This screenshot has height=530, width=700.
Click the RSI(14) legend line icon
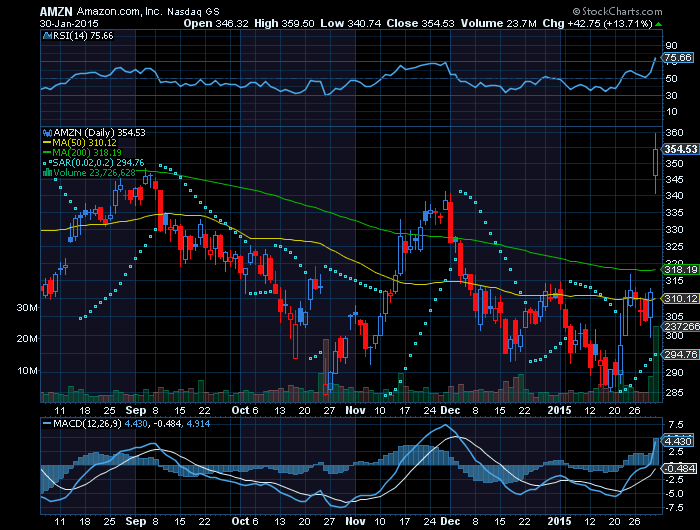coord(47,36)
